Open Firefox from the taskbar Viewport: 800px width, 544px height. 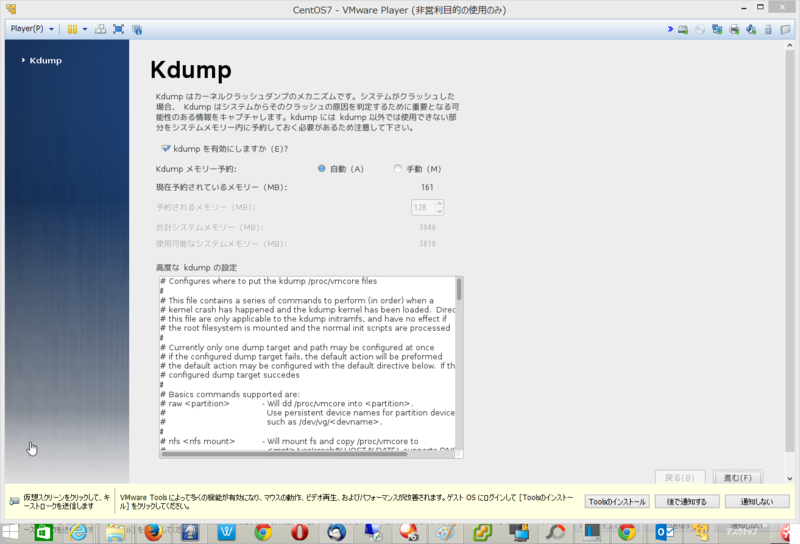pyautogui.click(x=153, y=532)
